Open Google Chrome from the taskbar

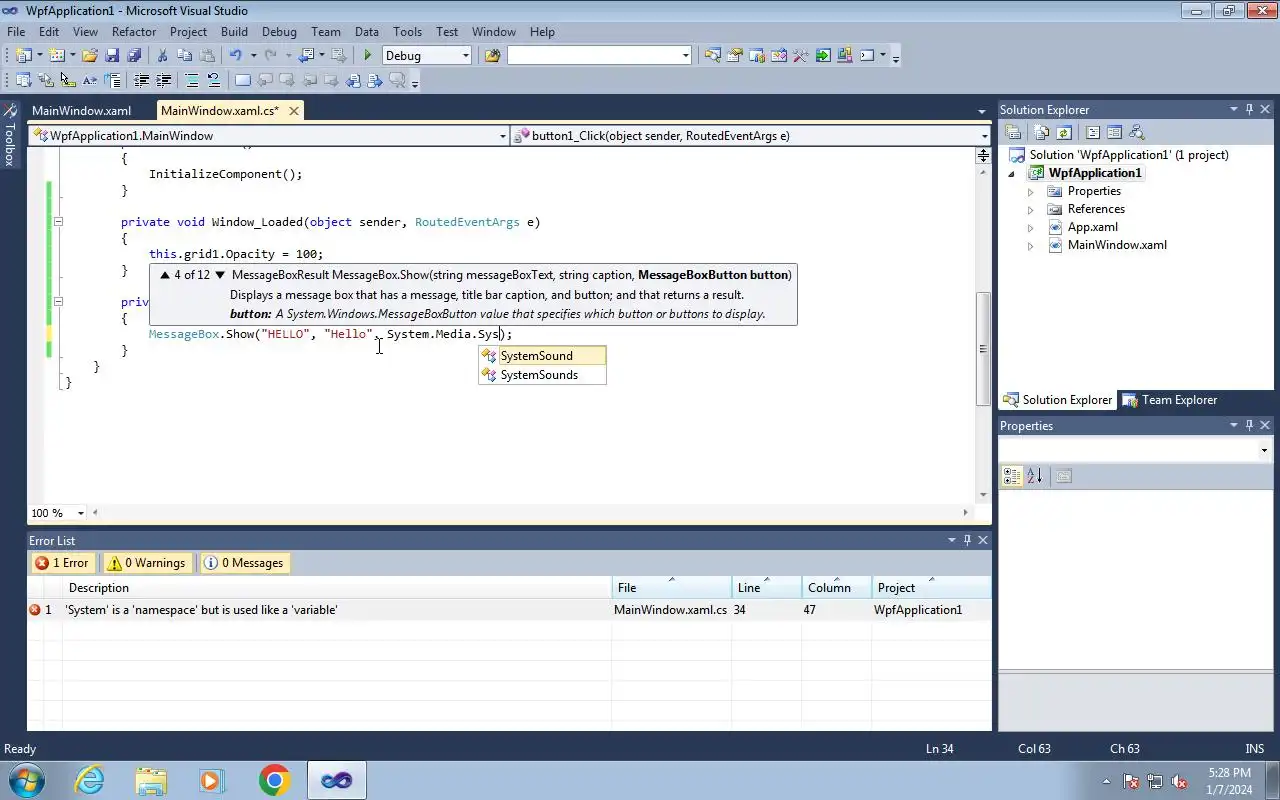point(274,780)
